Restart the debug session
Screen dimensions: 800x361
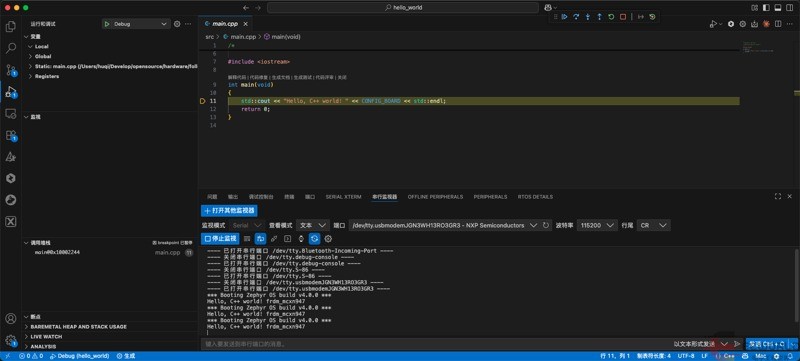coord(611,17)
